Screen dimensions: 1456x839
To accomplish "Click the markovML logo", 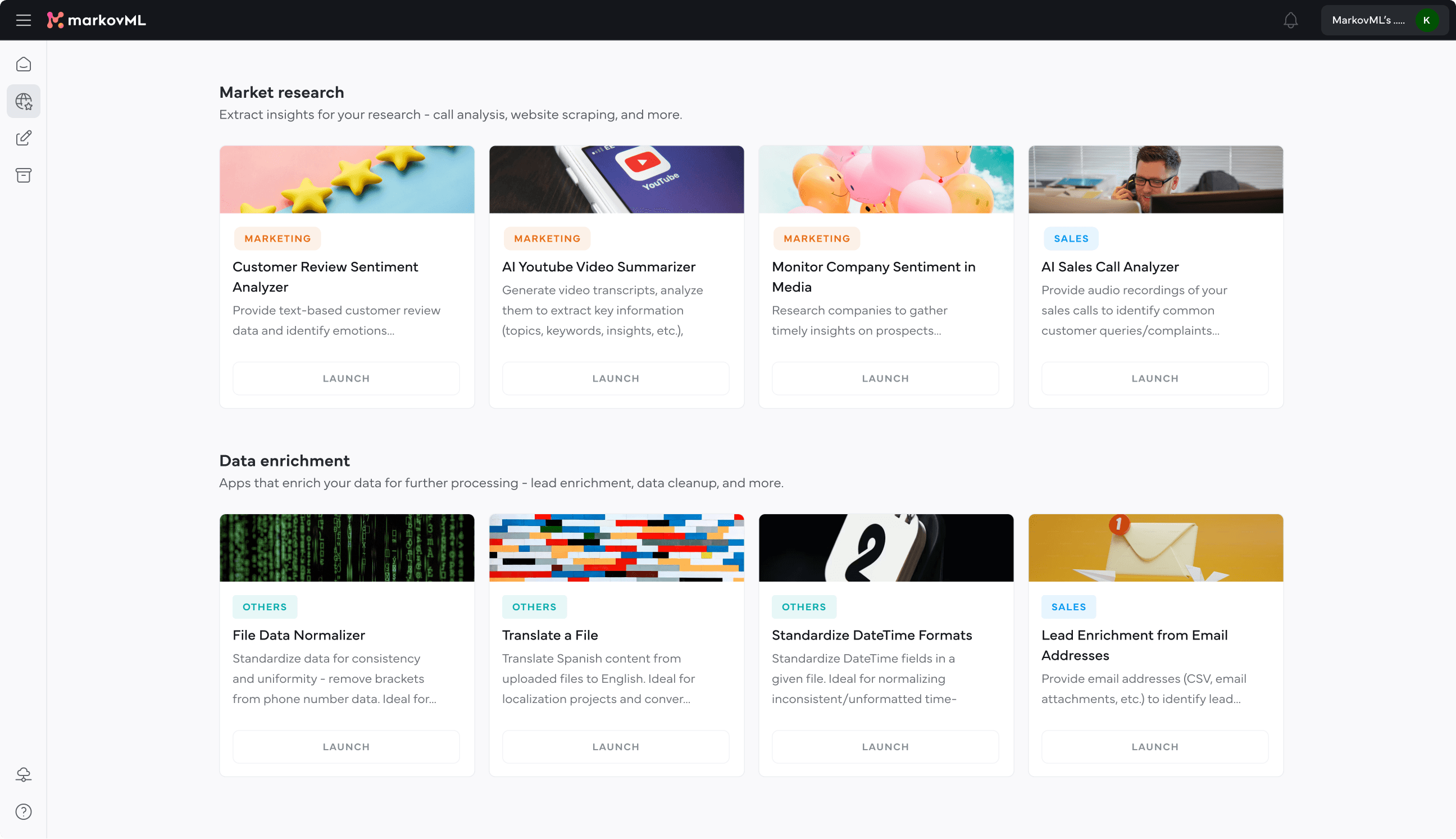I will [x=96, y=20].
